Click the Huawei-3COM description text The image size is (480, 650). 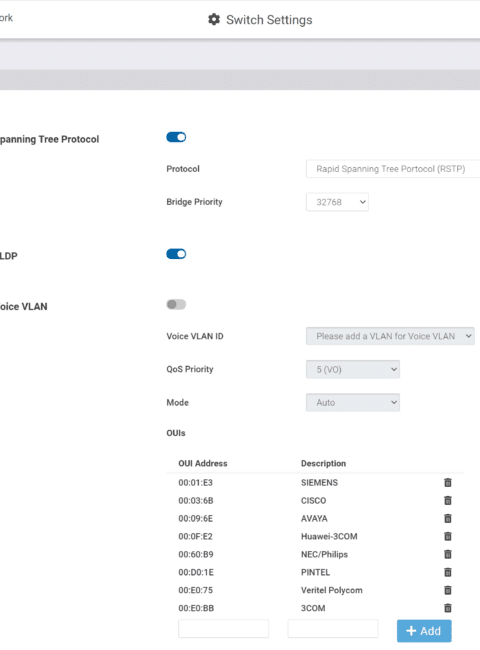(x=329, y=536)
